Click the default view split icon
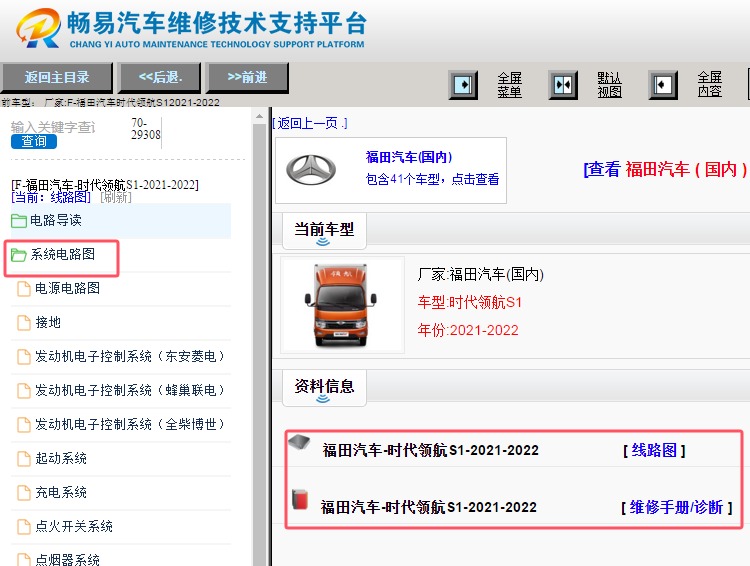This screenshot has height=566, width=750. point(563,85)
